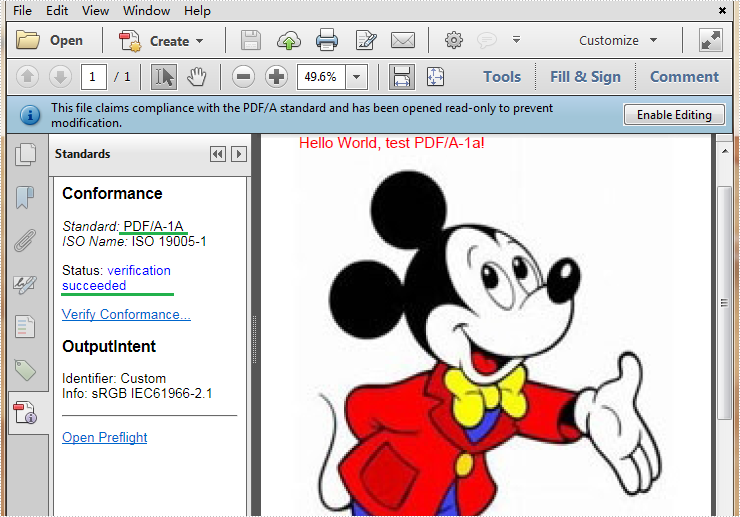Click the Open button label

coord(67,41)
